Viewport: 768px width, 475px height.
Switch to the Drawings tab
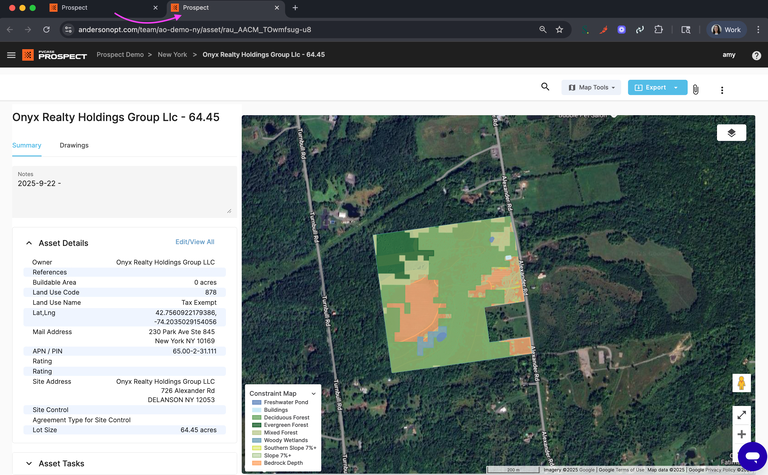(x=74, y=145)
